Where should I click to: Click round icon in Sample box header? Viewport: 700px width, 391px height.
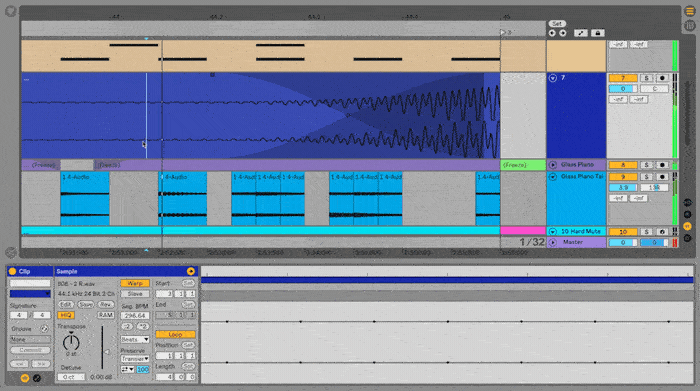(x=191, y=271)
